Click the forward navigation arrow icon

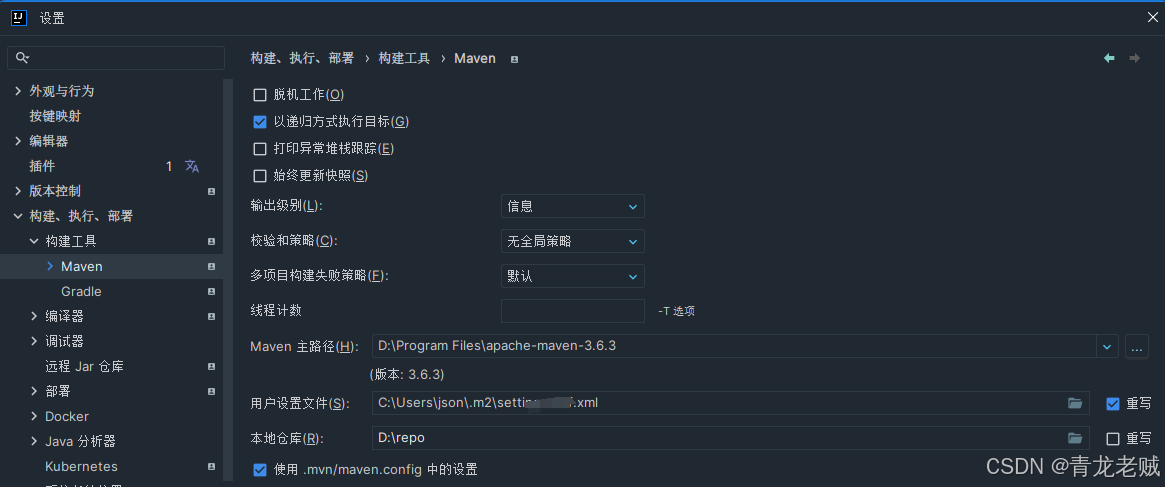[1135, 58]
